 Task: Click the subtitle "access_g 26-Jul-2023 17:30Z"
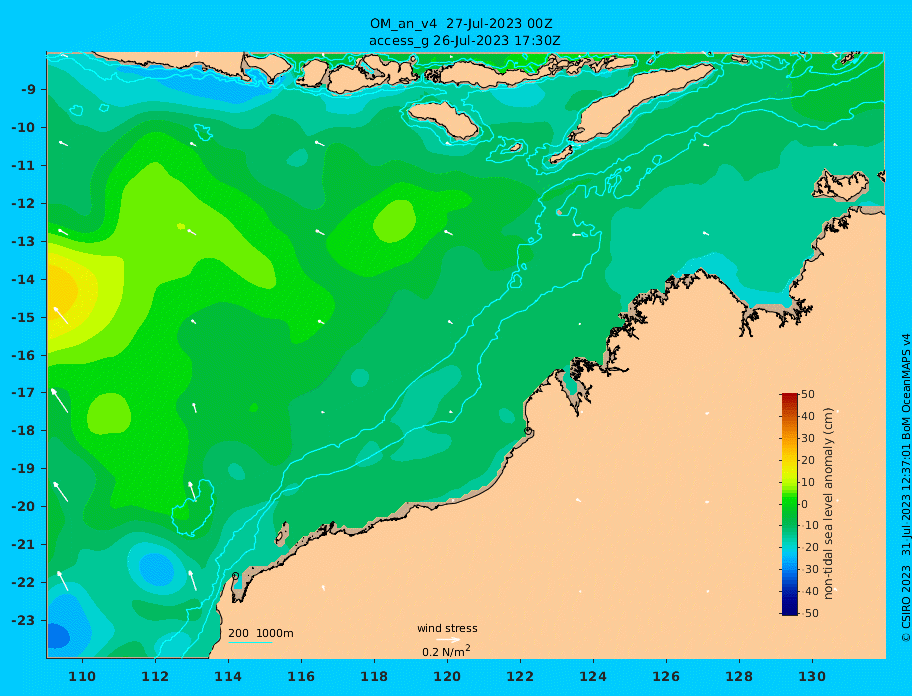(465, 41)
